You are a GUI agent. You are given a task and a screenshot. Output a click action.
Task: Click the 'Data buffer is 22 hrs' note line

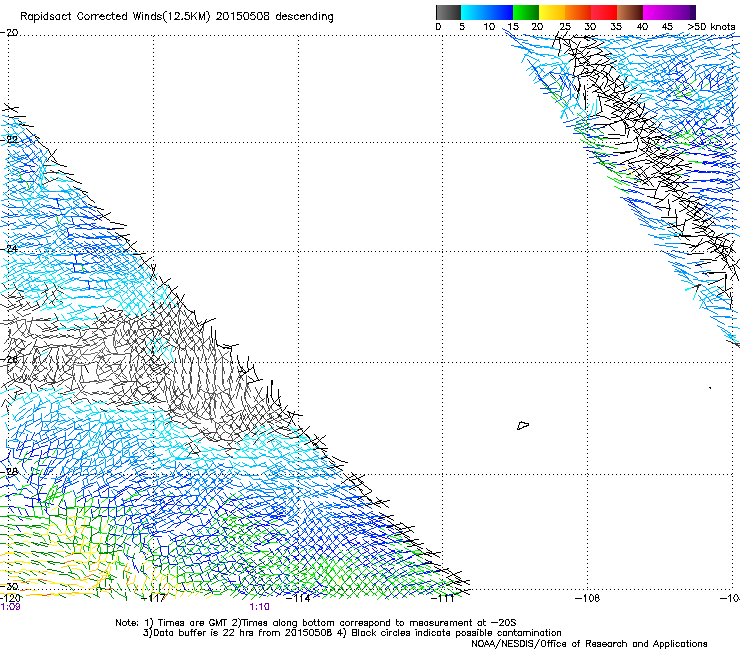352,633
